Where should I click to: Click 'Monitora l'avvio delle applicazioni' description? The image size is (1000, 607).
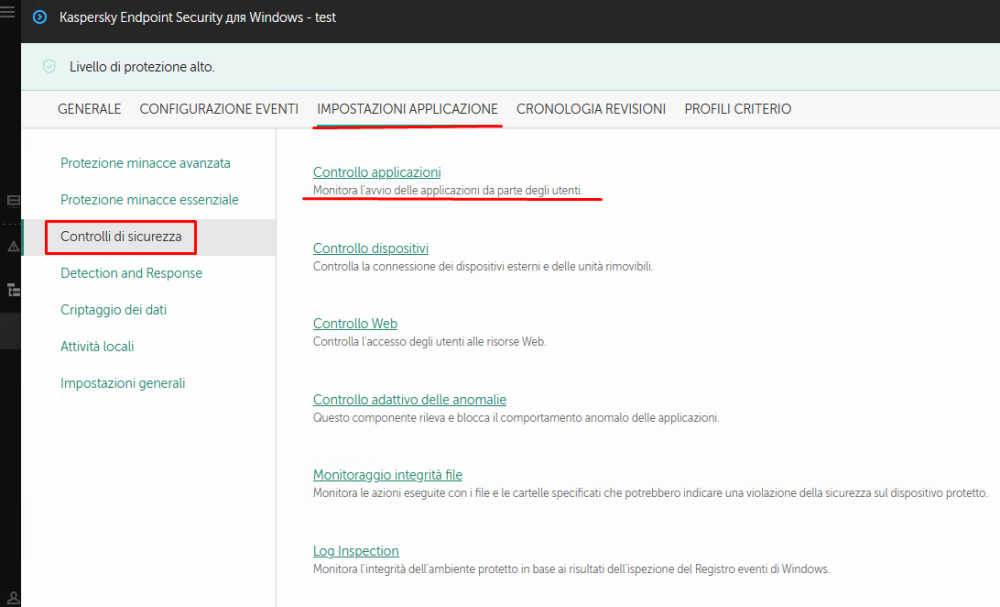click(x=448, y=190)
